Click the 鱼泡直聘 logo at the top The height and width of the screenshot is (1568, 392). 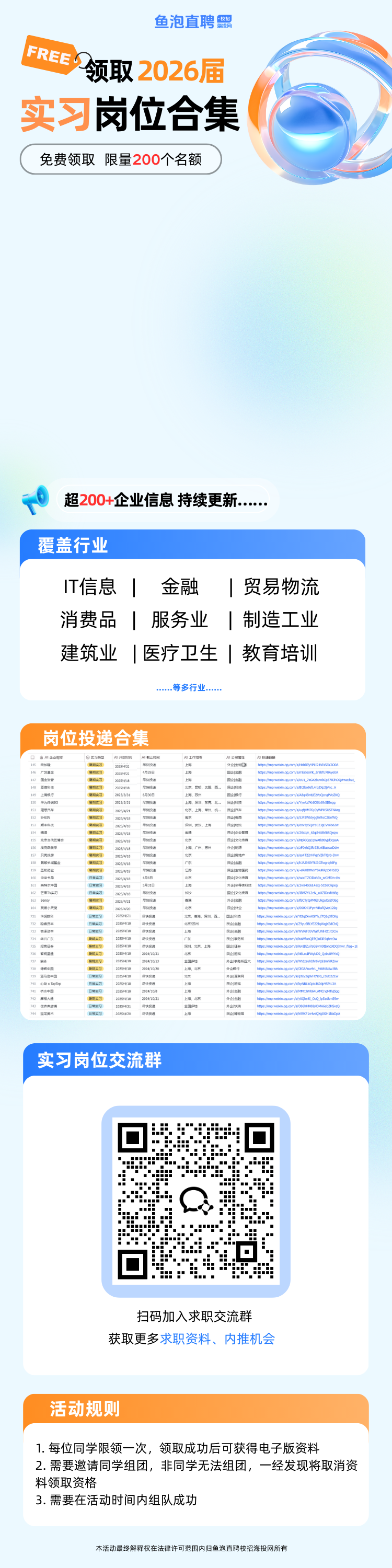(185, 22)
